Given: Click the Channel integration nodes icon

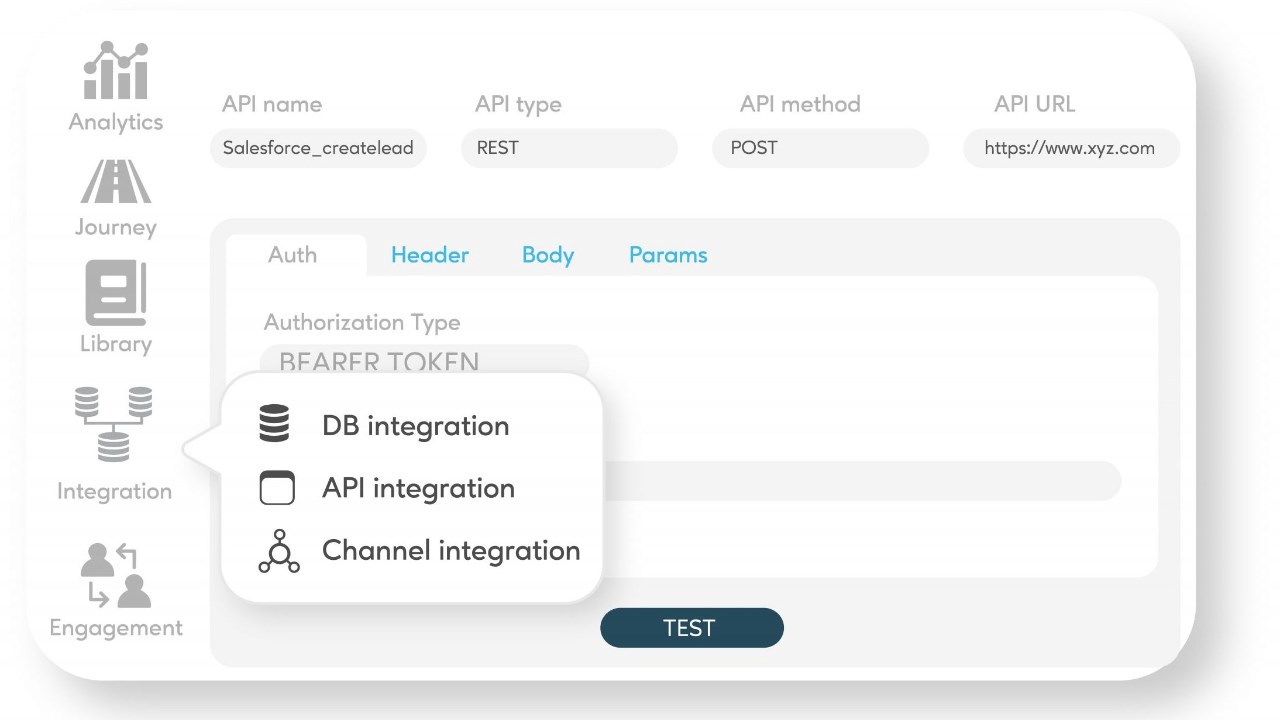Looking at the screenshot, I should (278, 551).
